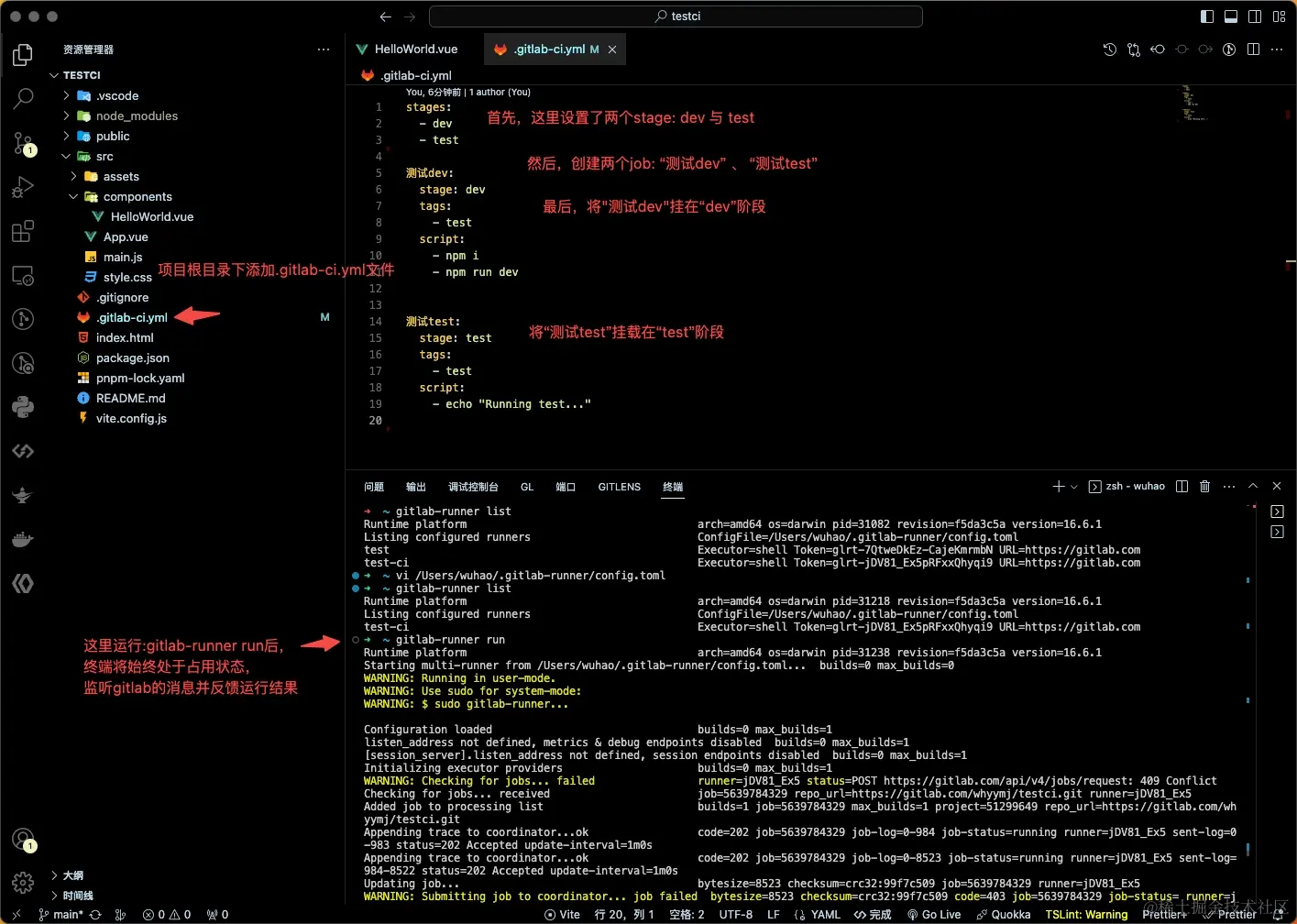This screenshot has height=924, width=1297.
Task: Click the testci search box at the top
Action: pos(678,16)
